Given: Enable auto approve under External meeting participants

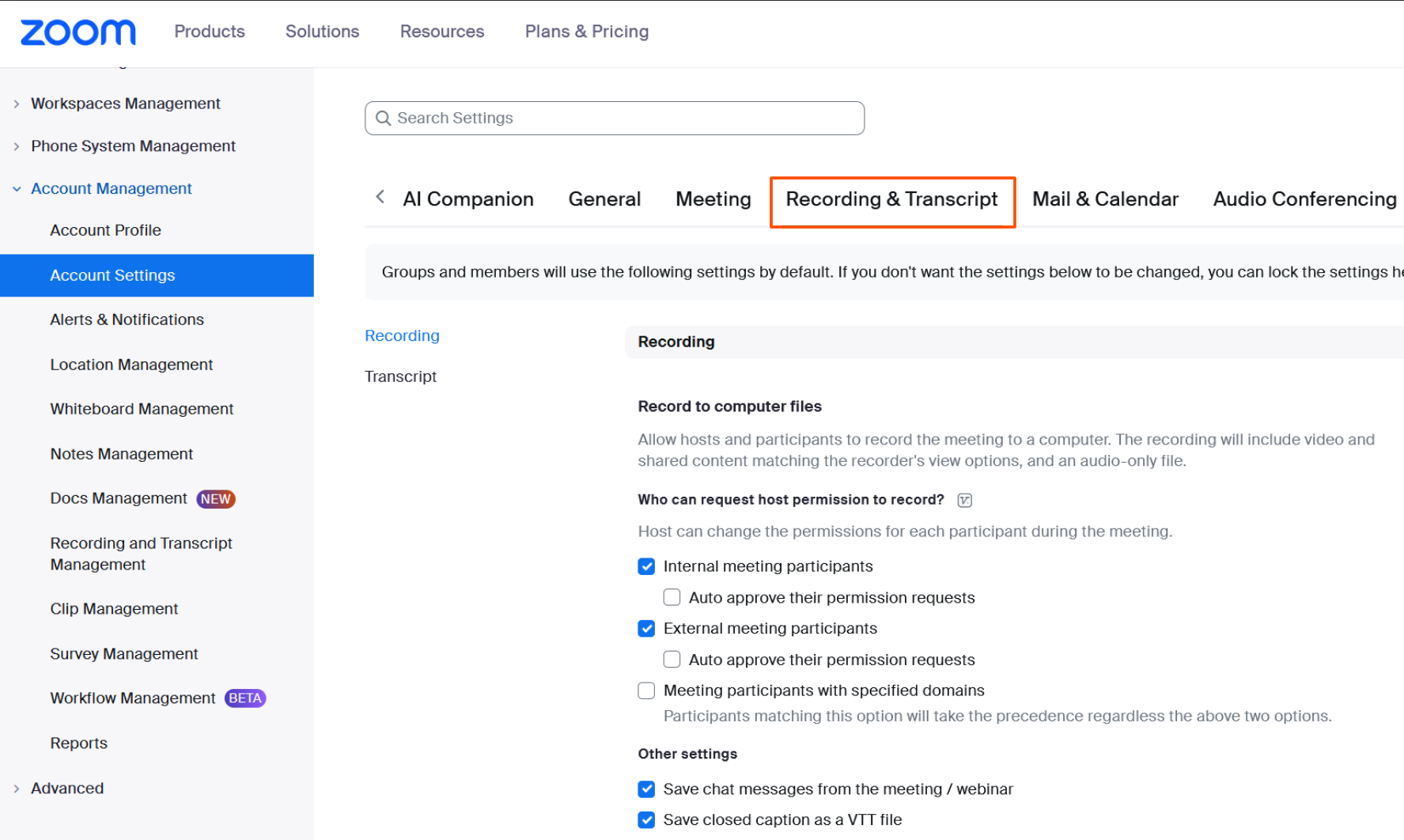Looking at the screenshot, I should point(672,660).
